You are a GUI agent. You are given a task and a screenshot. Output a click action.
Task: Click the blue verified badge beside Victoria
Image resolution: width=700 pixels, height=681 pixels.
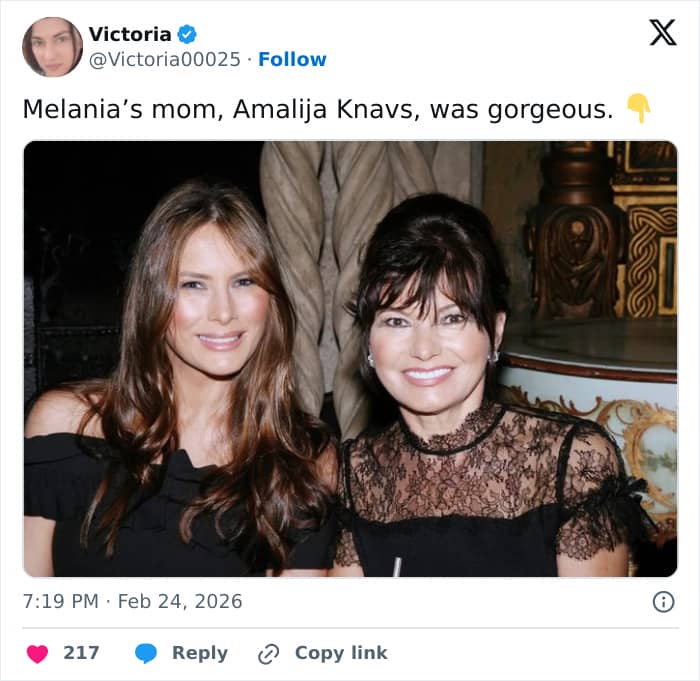187,34
